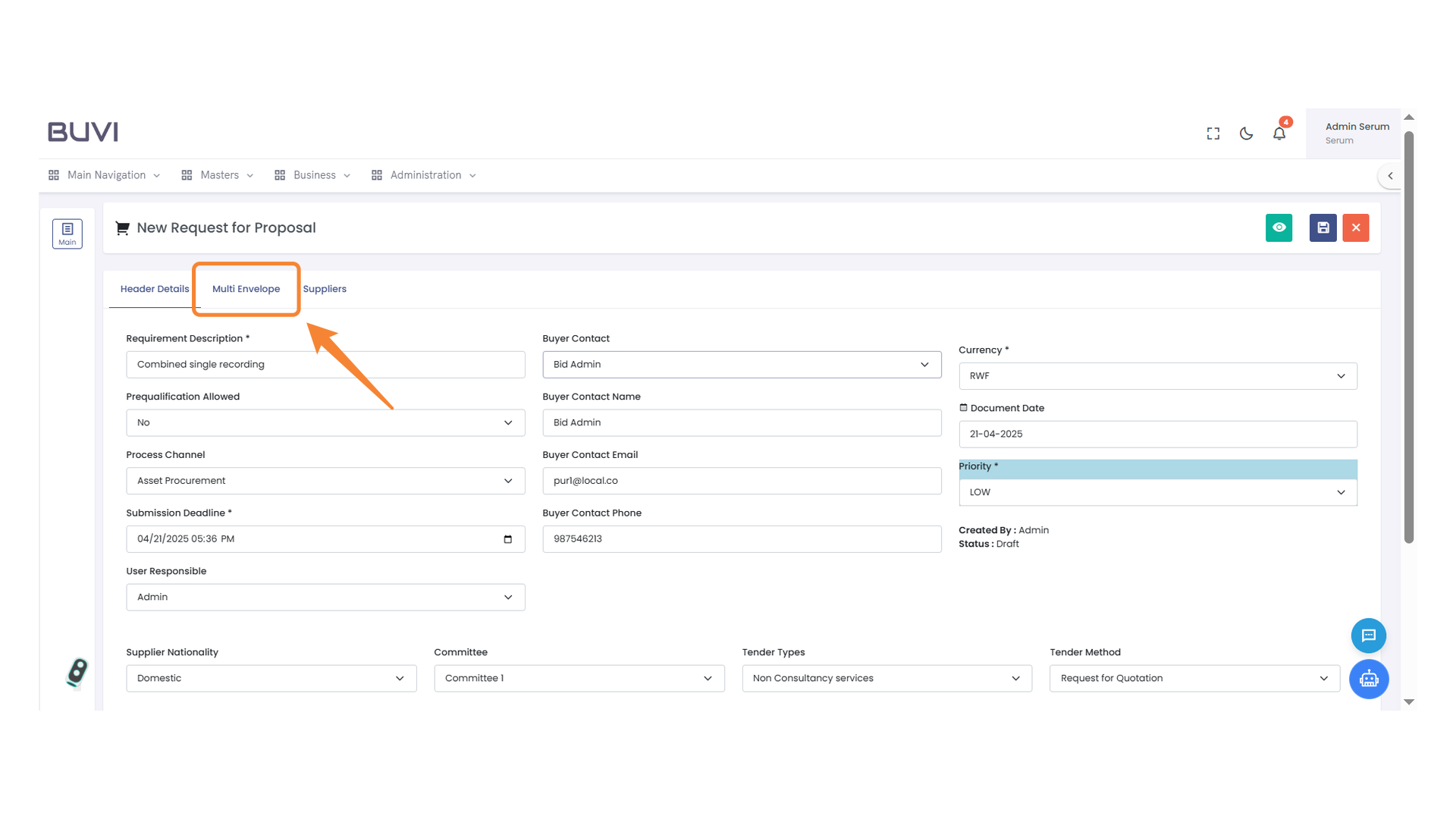Open the Currency dropdown showing RWF
This screenshot has width=1456, height=819.
(1157, 376)
